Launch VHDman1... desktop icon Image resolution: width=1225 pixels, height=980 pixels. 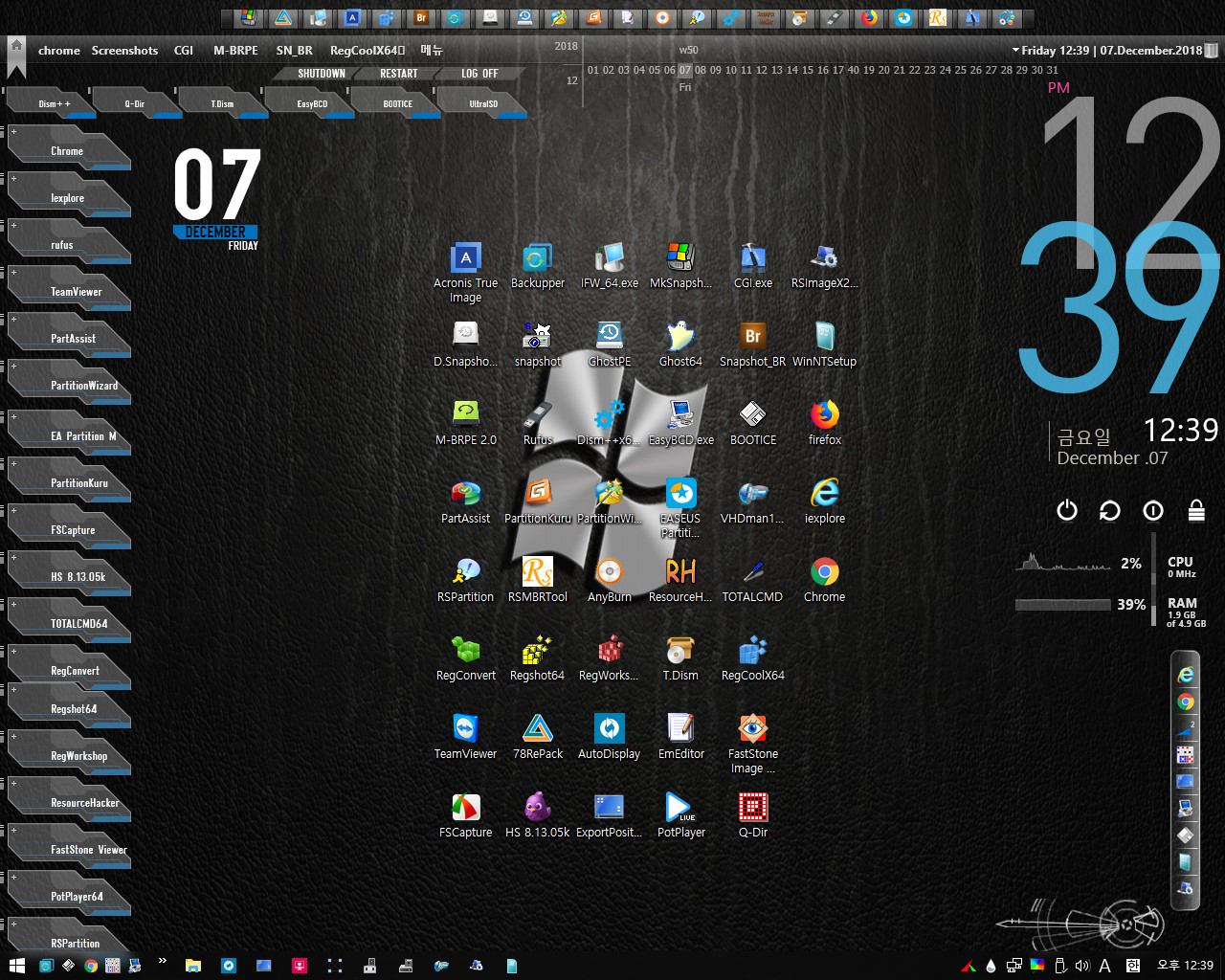tap(753, 501)
